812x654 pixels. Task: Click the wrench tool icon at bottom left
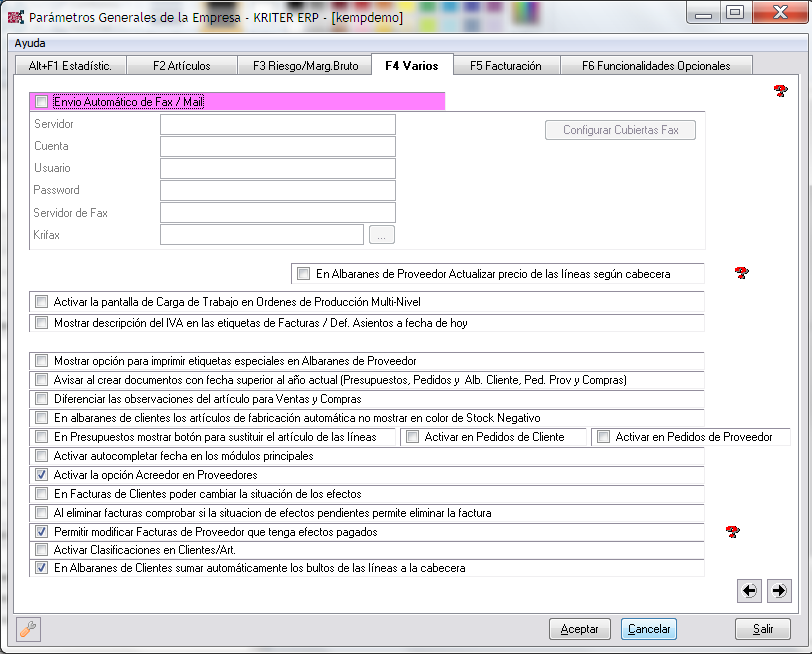(x=29, y=629)
